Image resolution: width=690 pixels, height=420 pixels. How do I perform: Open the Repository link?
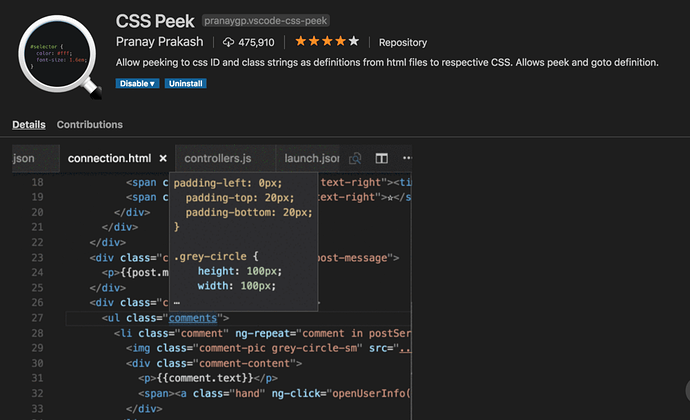click(x=403, y=43)
